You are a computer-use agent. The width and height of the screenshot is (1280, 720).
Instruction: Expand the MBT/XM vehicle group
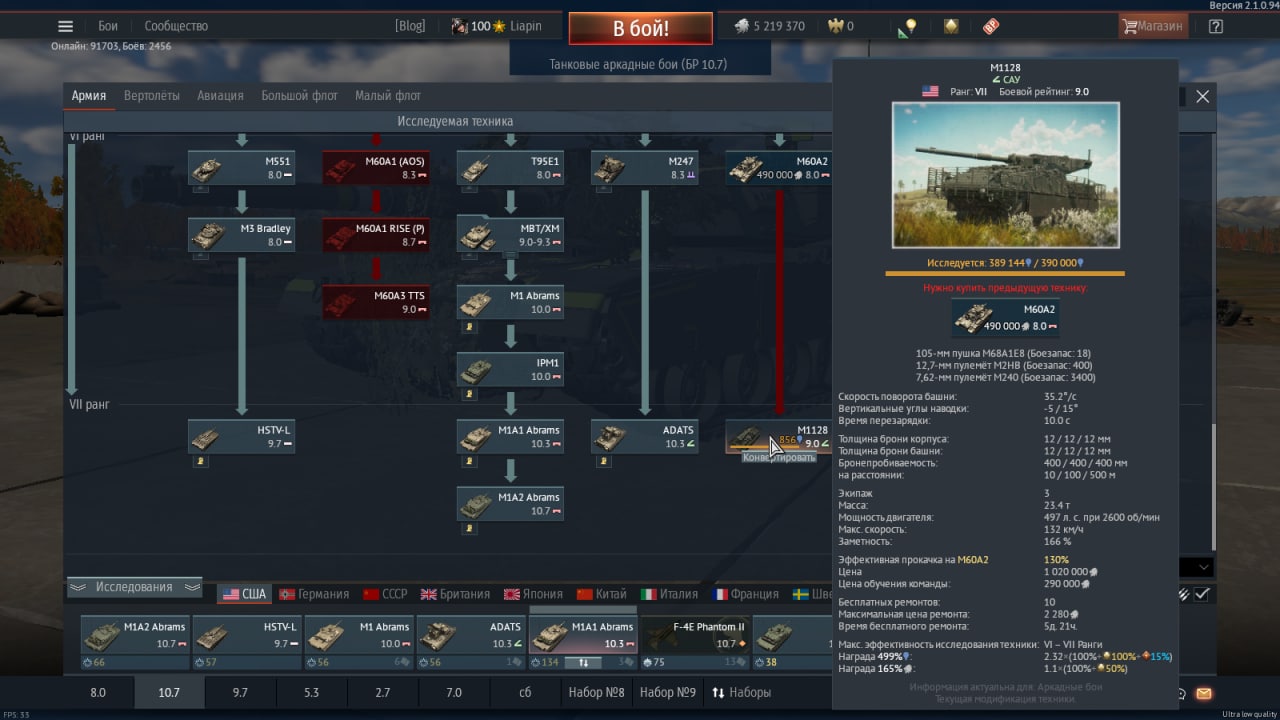click(510, 235)
